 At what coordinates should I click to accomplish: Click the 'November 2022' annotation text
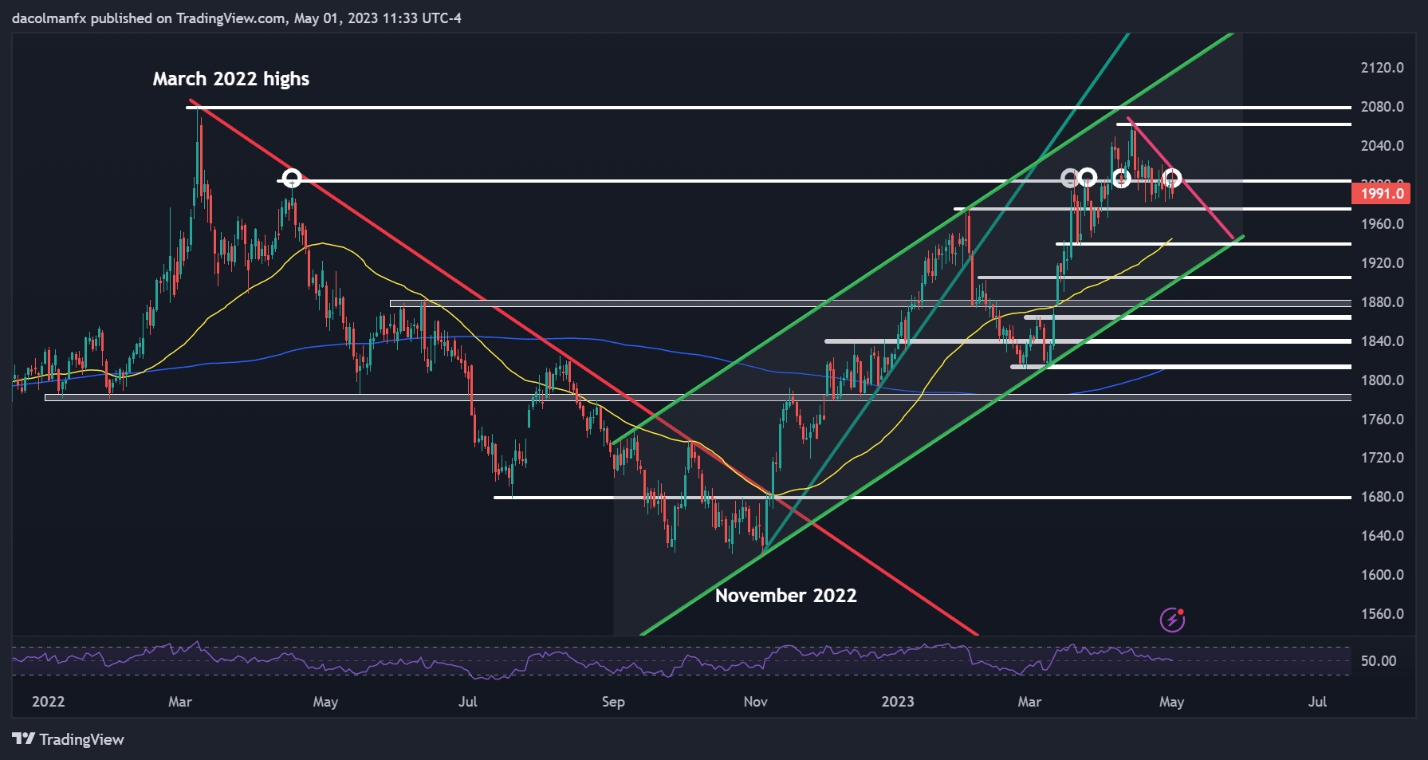tap(786, 595)
